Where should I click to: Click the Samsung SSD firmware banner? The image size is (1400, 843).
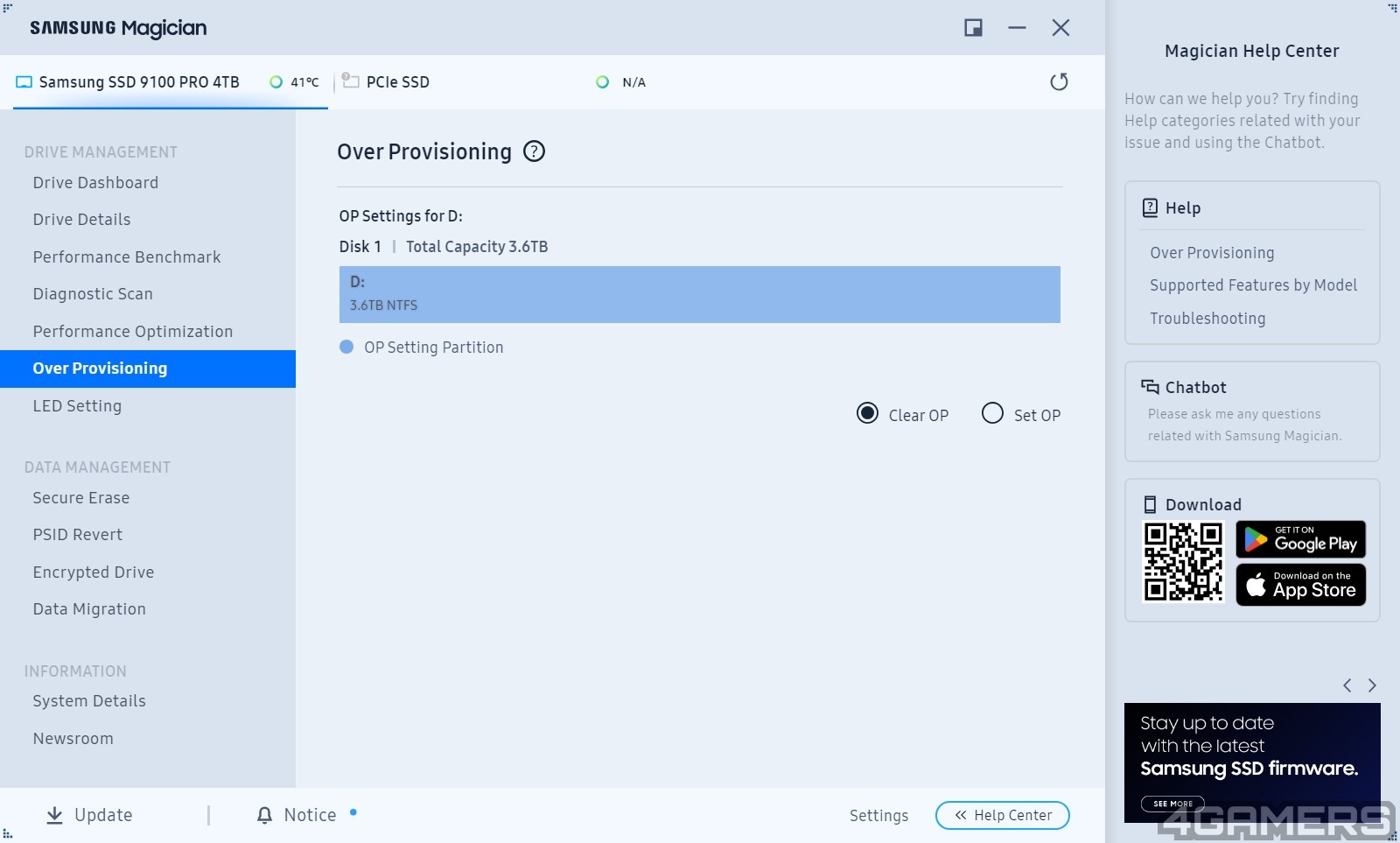[x=1252, y=762]
